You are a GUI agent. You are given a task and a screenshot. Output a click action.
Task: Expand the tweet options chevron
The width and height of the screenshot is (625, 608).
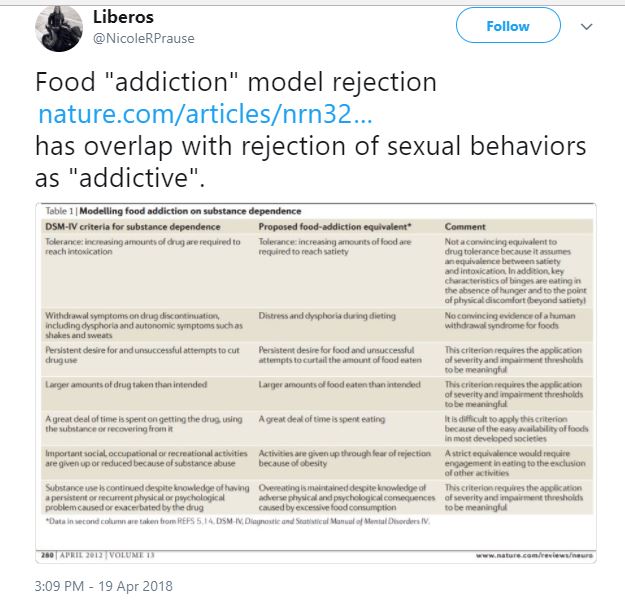(586, 27)
